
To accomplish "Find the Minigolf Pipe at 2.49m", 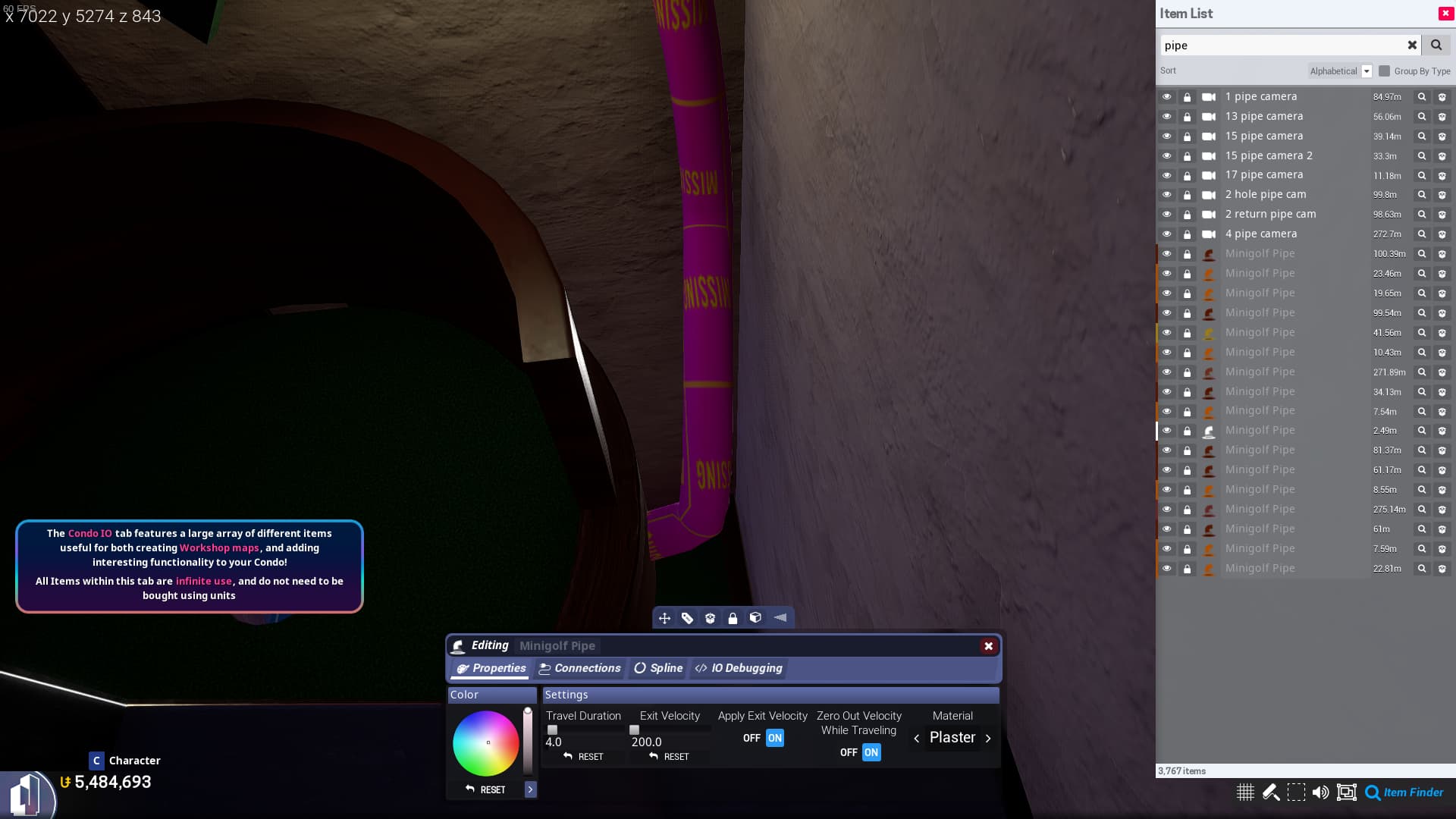I will pos(1422,431).
